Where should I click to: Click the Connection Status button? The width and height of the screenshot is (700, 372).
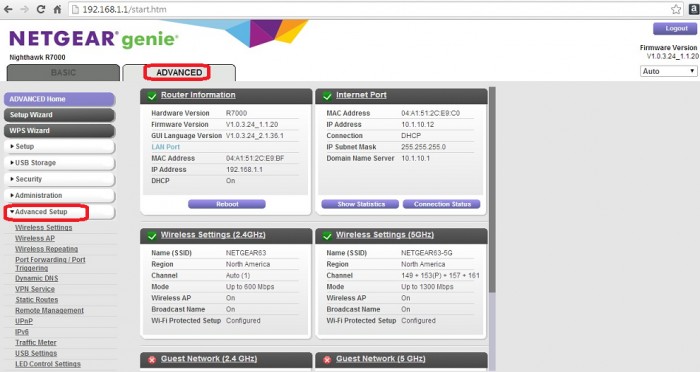(x=442, y=204)
